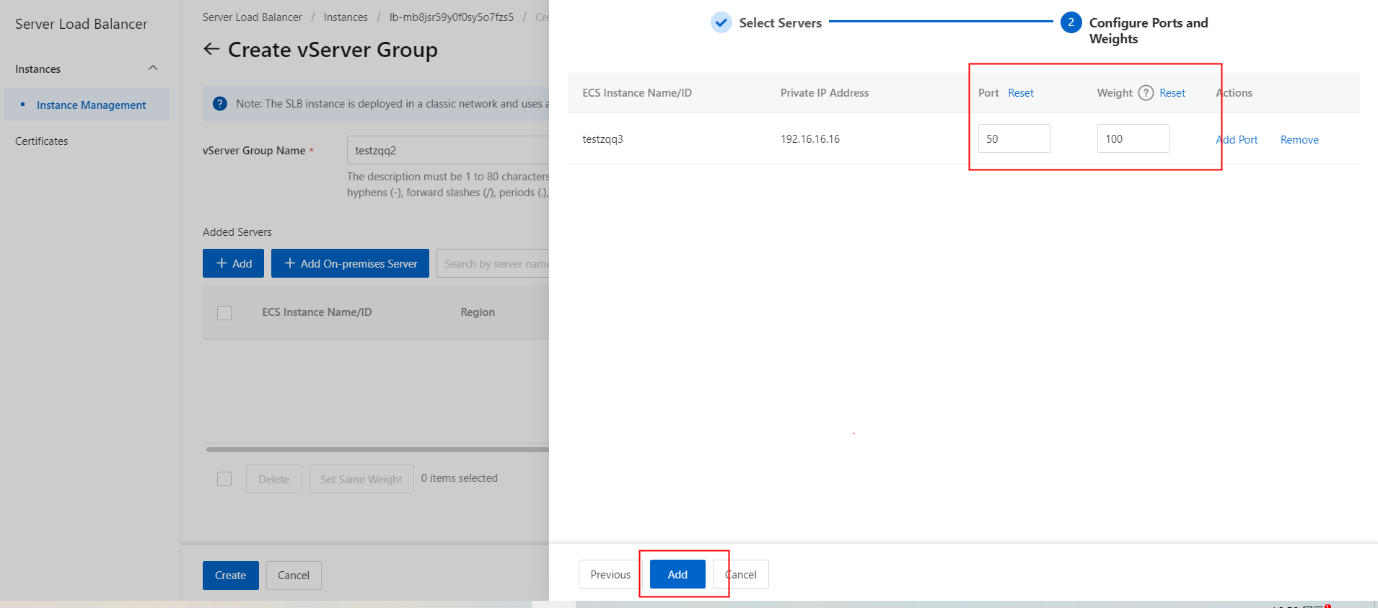Image resolution: width=1378 pixels, height=608 pixels.
Task: Tick the select-all checkbox beside Delete
Action: coord(224,479)
